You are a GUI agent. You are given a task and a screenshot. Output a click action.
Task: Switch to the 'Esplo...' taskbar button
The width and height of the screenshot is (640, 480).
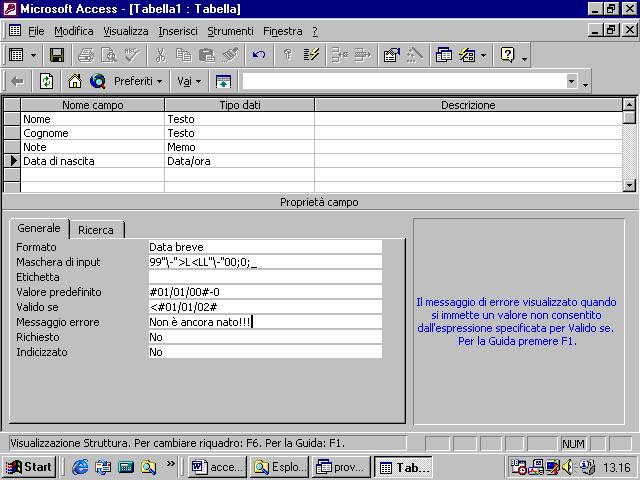point(280,467)
